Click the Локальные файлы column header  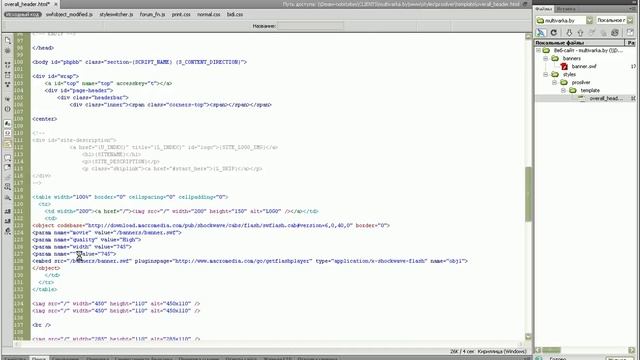pos(580,43)
